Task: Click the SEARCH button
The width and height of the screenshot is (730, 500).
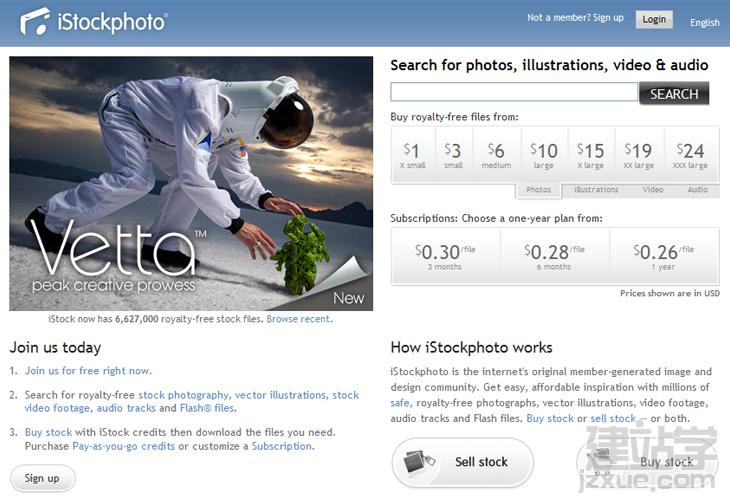Action: tap(674, 94)
